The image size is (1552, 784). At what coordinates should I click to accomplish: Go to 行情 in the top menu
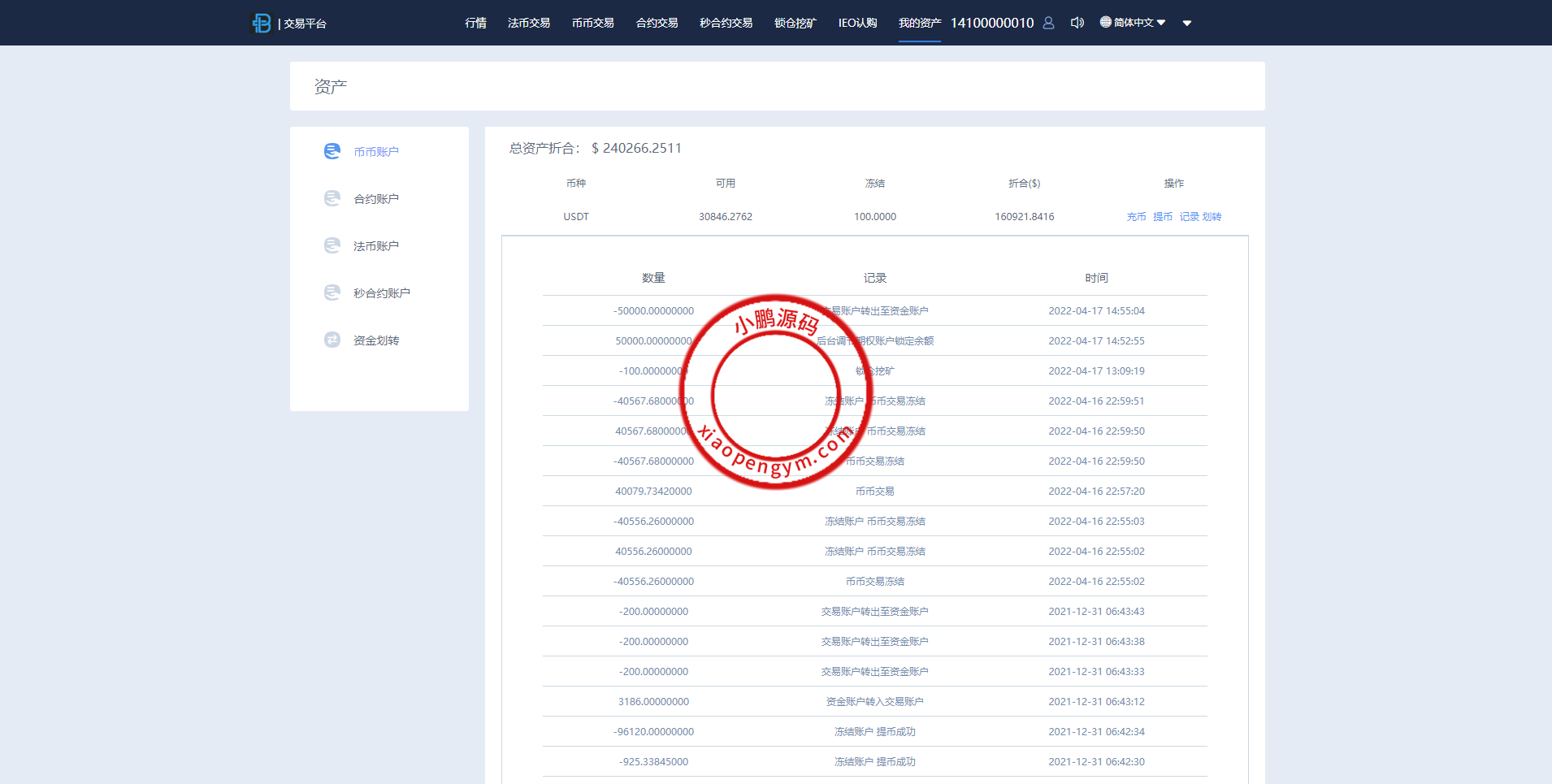[475, 23]
